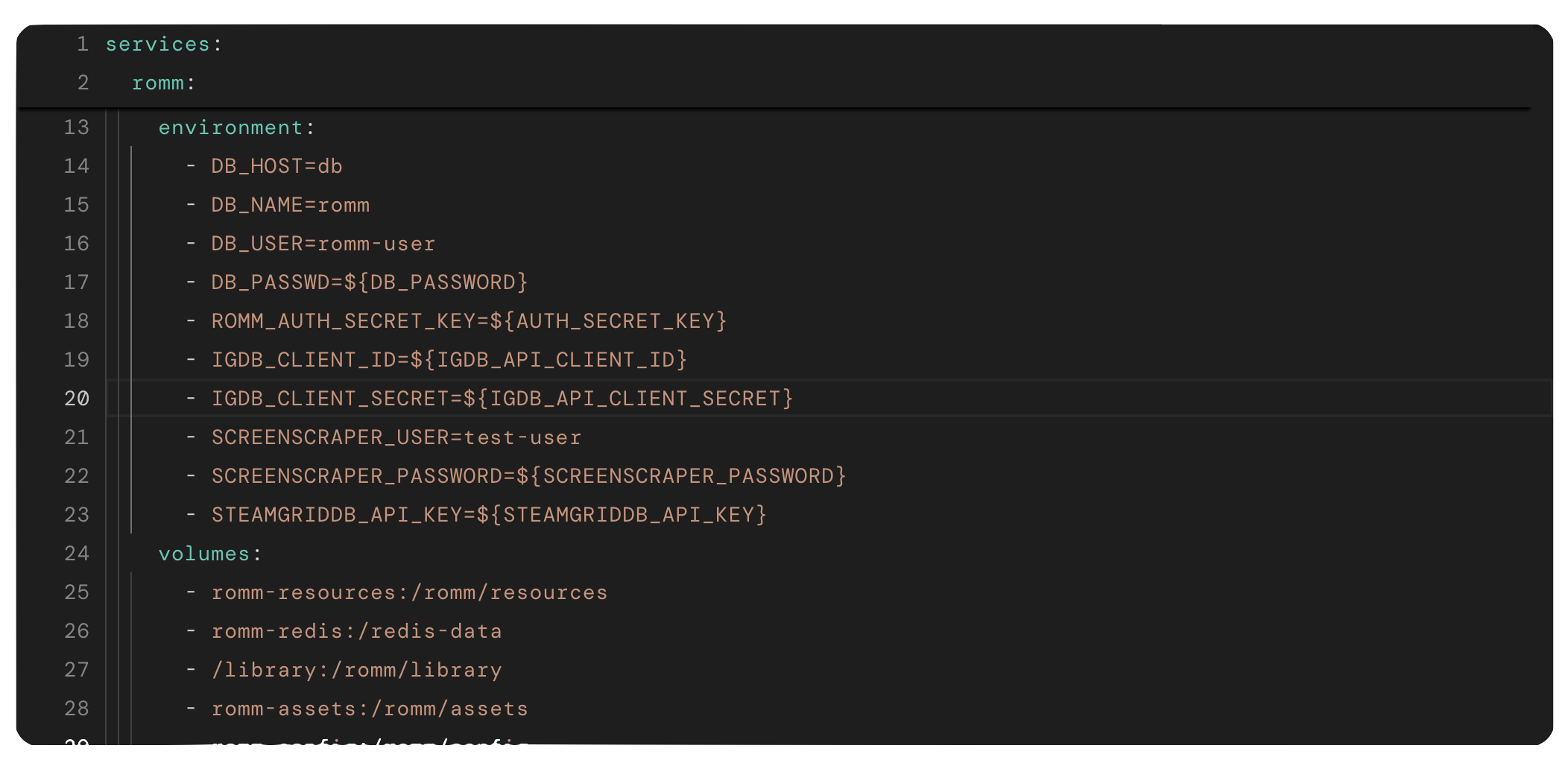The height and width of the screenshot is (763, 1568).
Task: Click line number 24 in gutter
Action: (76, 554)
